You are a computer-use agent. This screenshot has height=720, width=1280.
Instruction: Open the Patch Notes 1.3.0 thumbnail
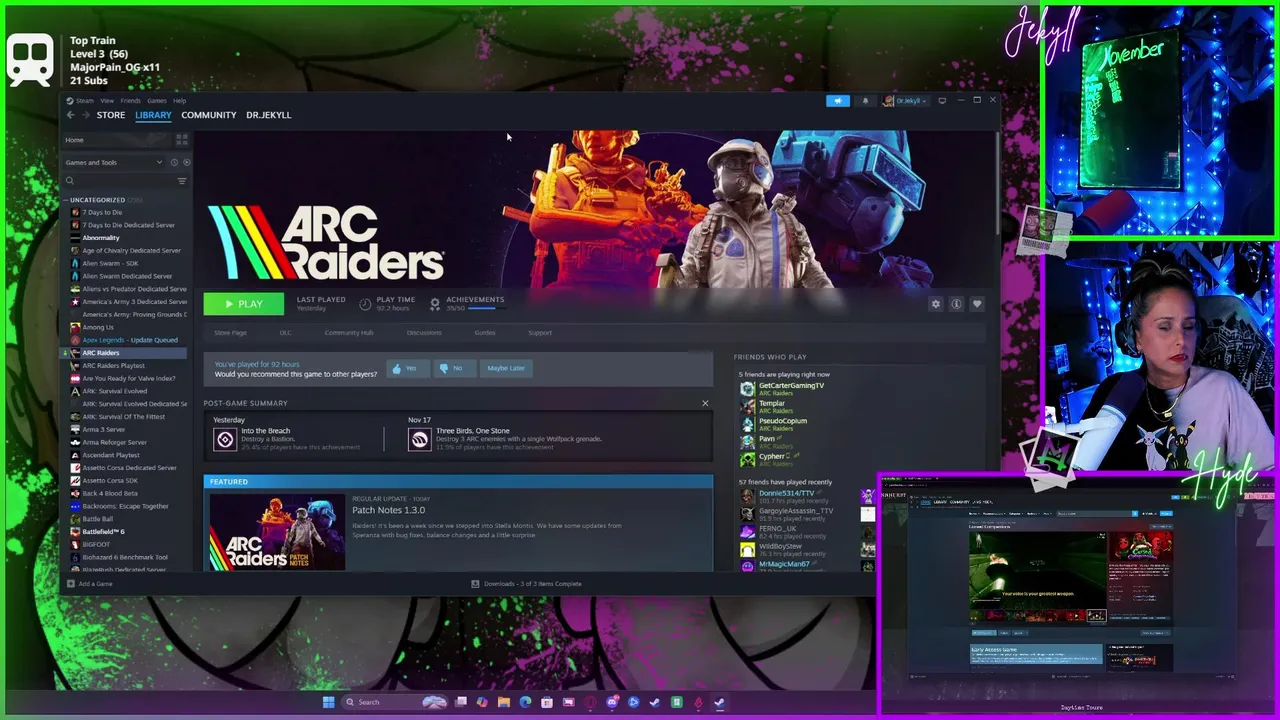pyautogui.click(x=277, y=533)
